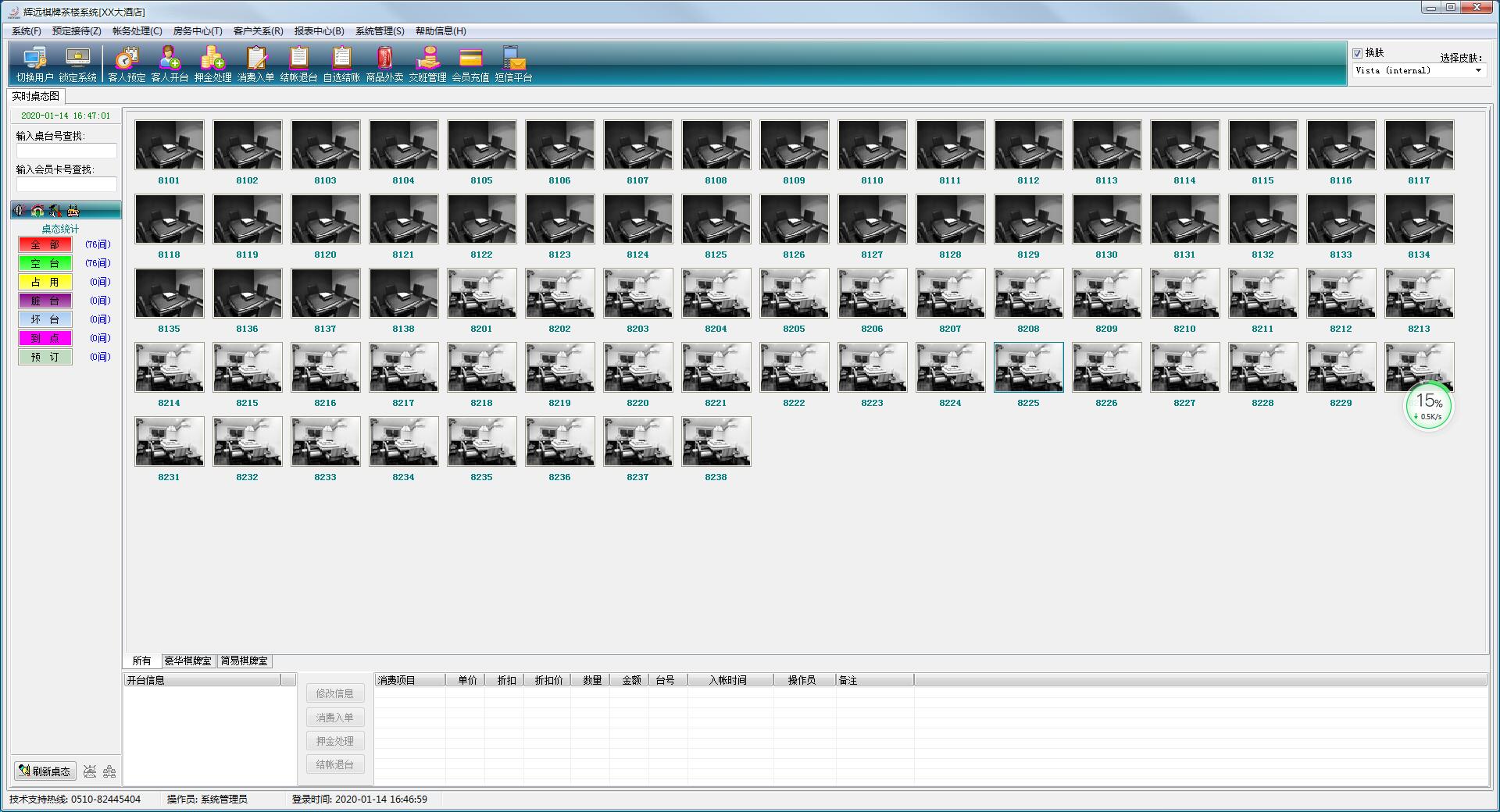Filter tables by yellow 占用 status
The image size is (1500, 812).
[x=45, y=282]
